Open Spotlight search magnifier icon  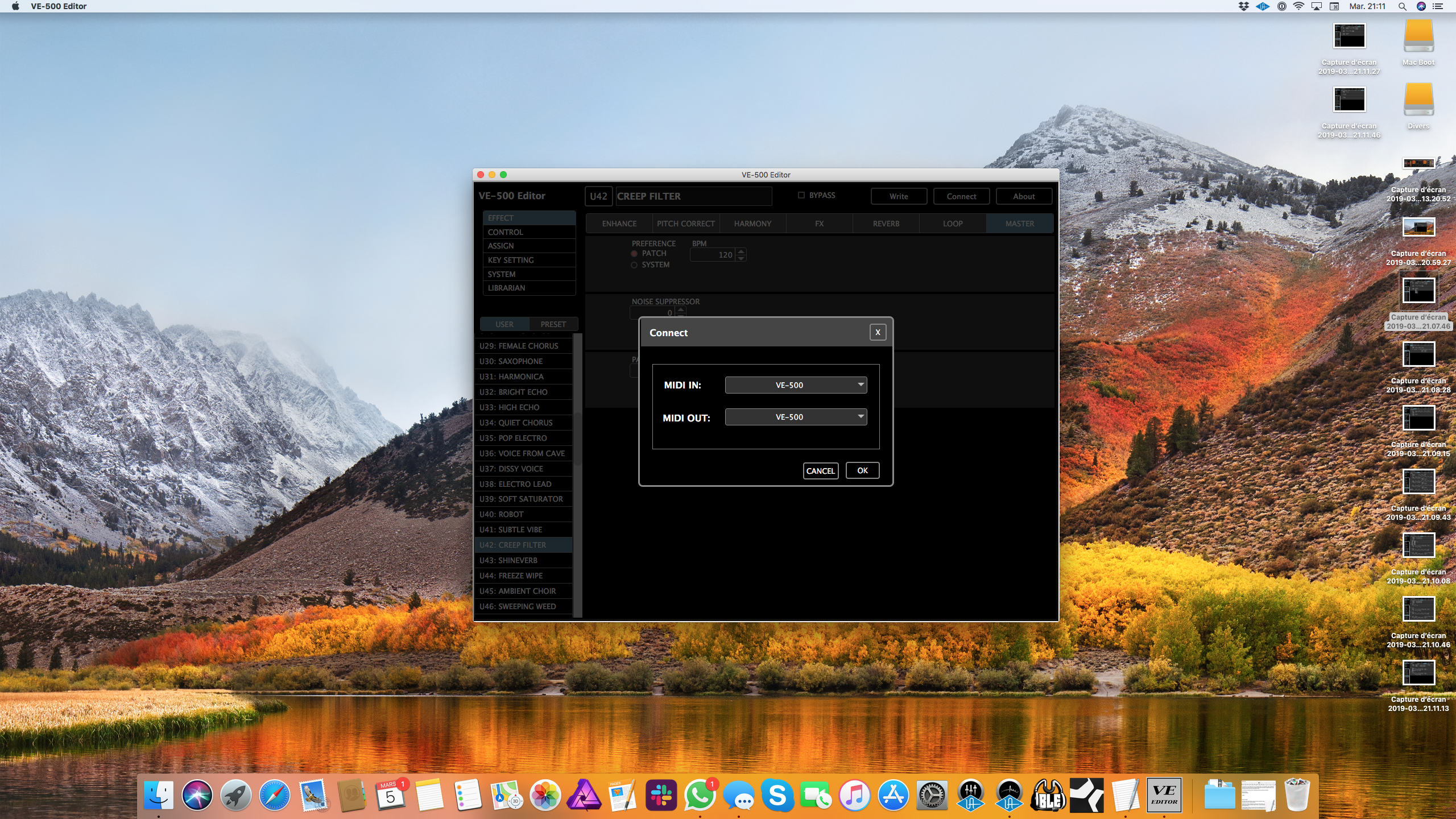coord(1402,6)
